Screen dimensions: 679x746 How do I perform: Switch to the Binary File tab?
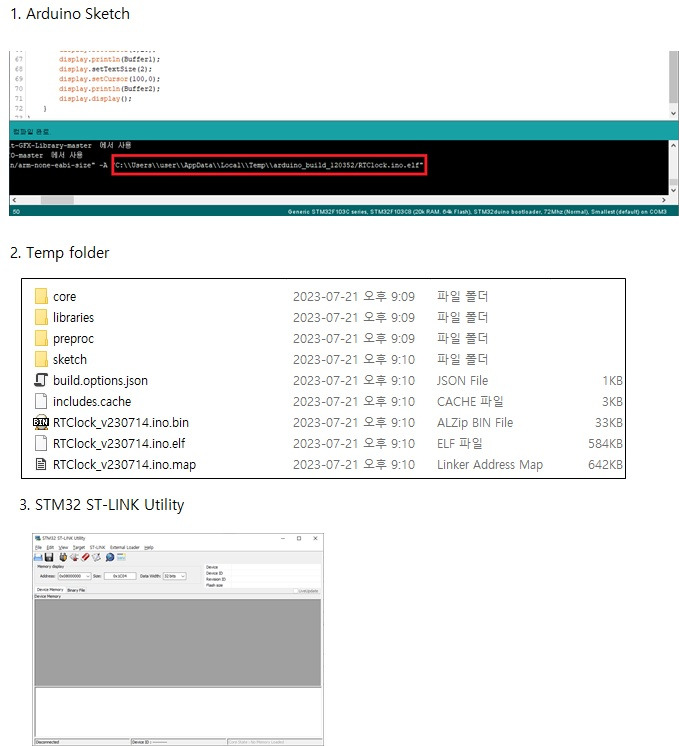click(x=76, y=590)
